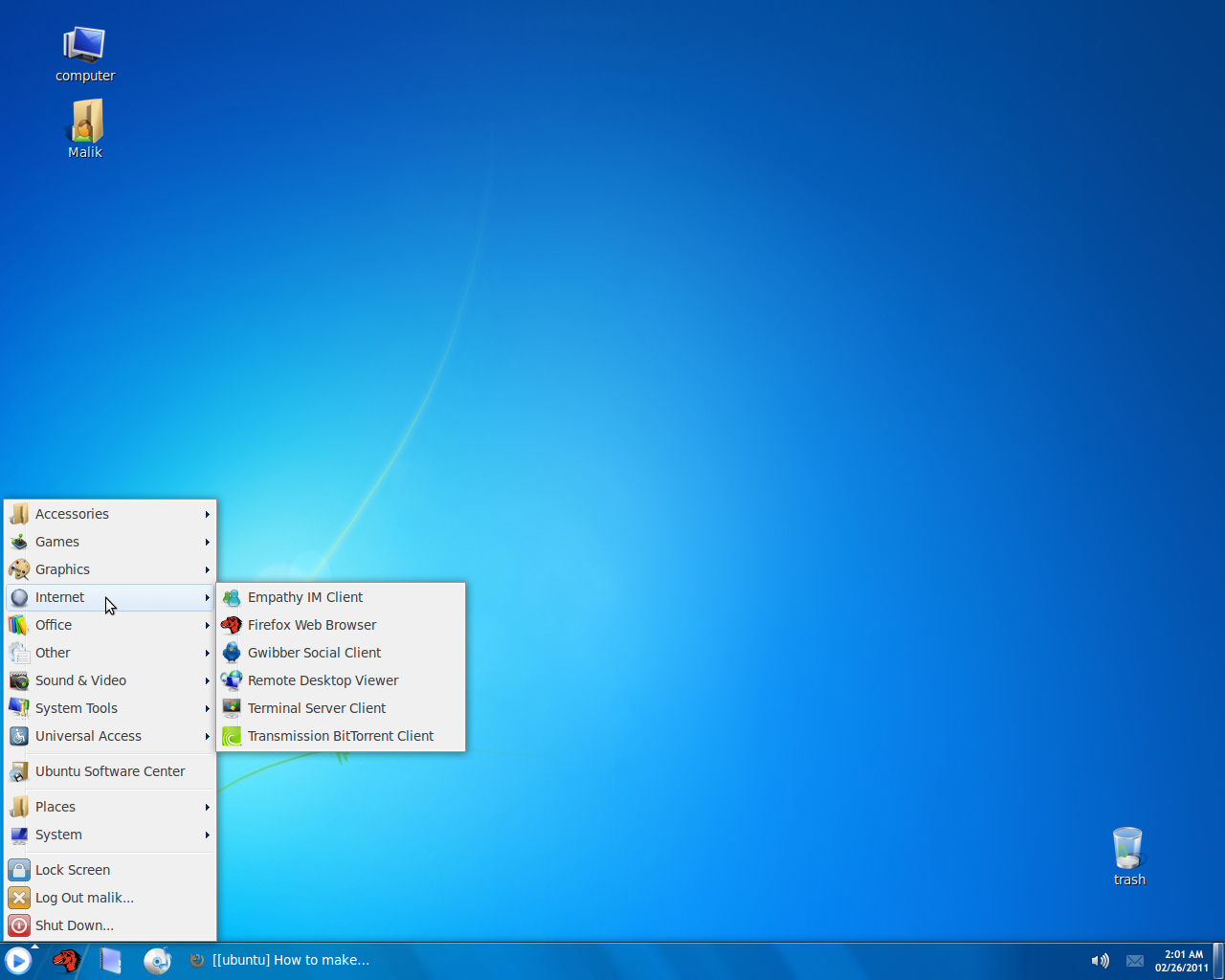The height and width of the screenshot is (980, 1225).
Task: Open the mail envelope icon in system tray
Action: [x=1134, y=960]
